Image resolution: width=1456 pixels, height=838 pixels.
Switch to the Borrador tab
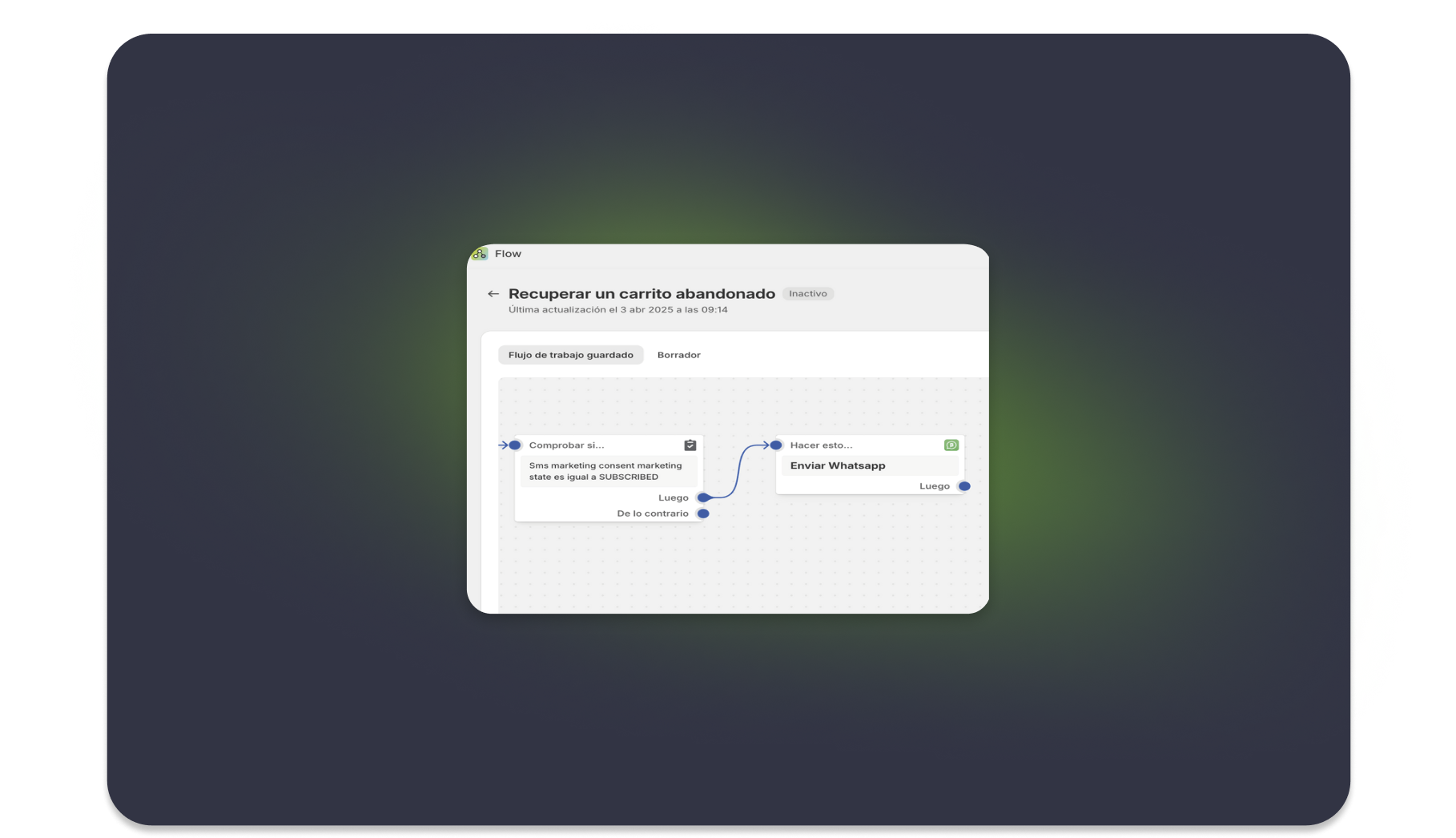pyautogui.click(x=678, y=355)
